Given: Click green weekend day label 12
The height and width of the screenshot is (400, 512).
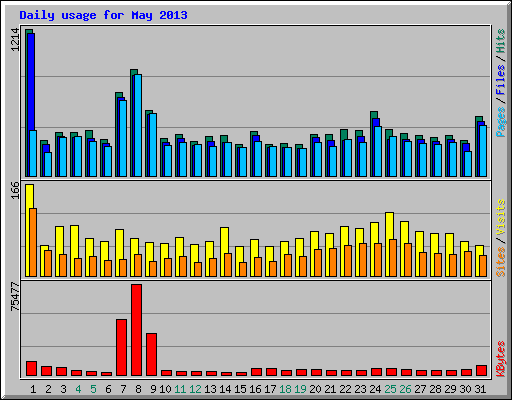Looking at the screenshot, I should click(x=195, y=389).
